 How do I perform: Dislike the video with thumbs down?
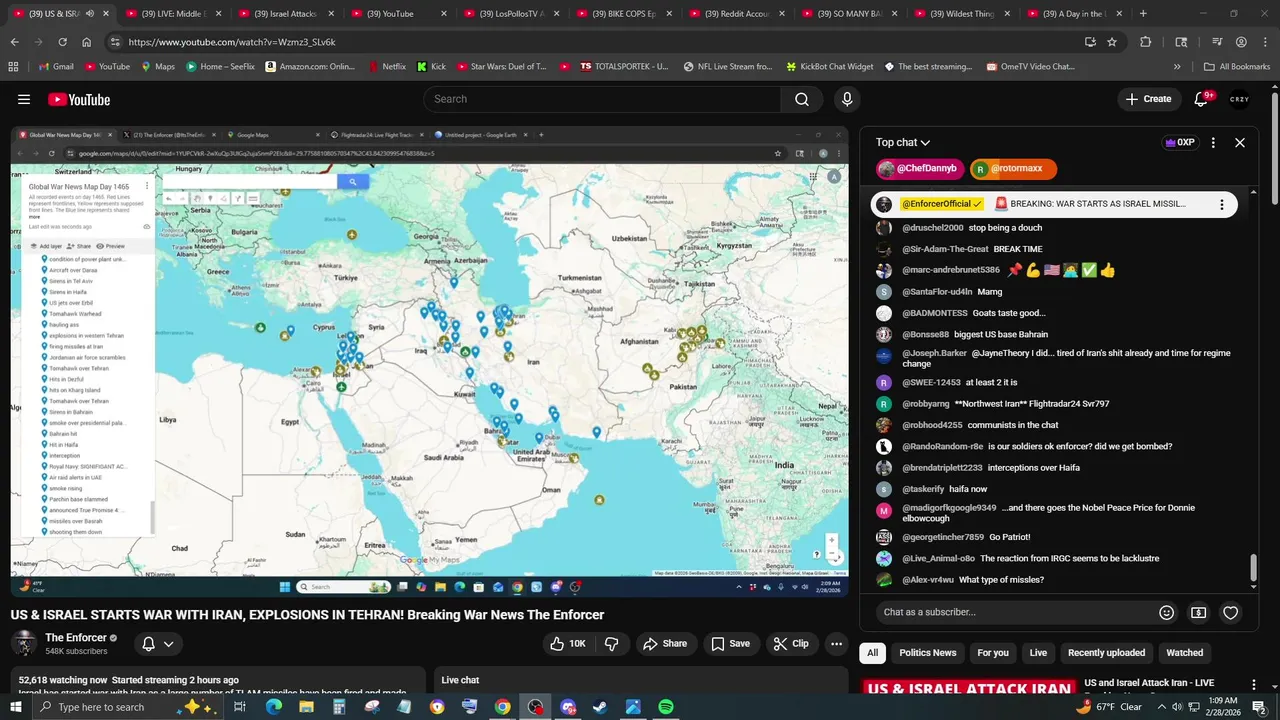pos(611,644)
